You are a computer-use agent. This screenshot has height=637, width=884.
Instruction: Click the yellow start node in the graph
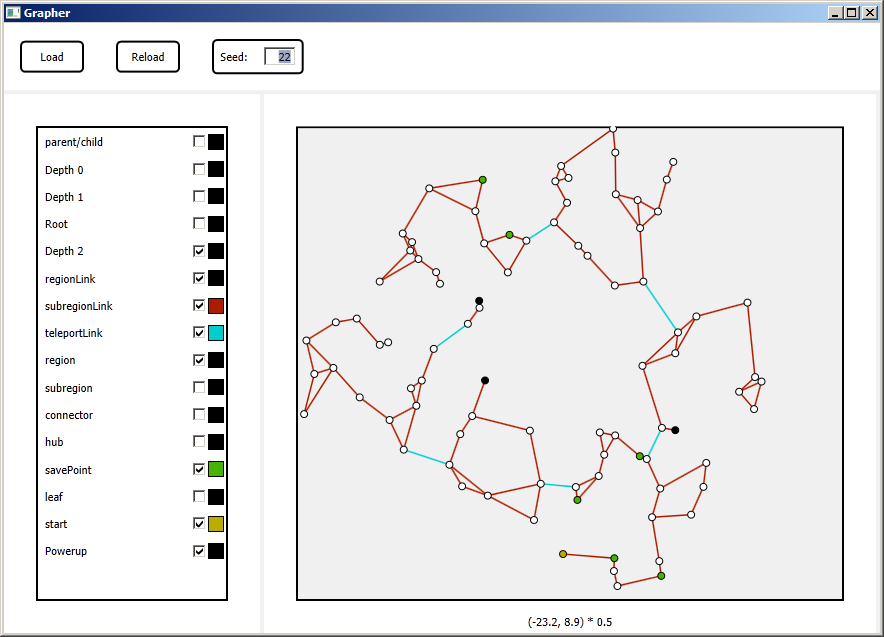pos(563,554)
